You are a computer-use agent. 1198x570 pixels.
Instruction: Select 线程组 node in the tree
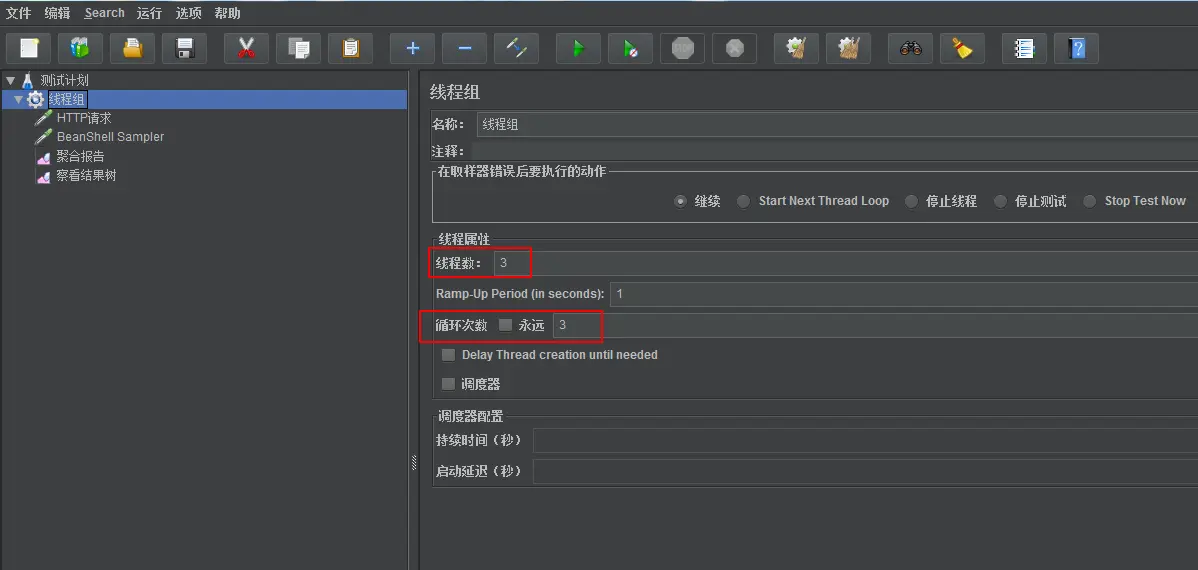(x=68, y=99)
